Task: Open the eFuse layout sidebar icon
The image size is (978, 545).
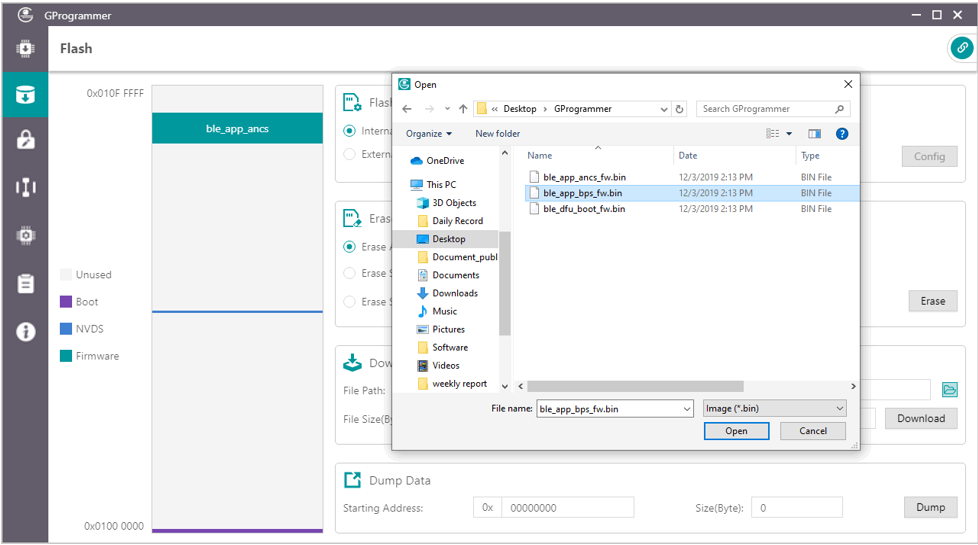Action: click(25, 187)
